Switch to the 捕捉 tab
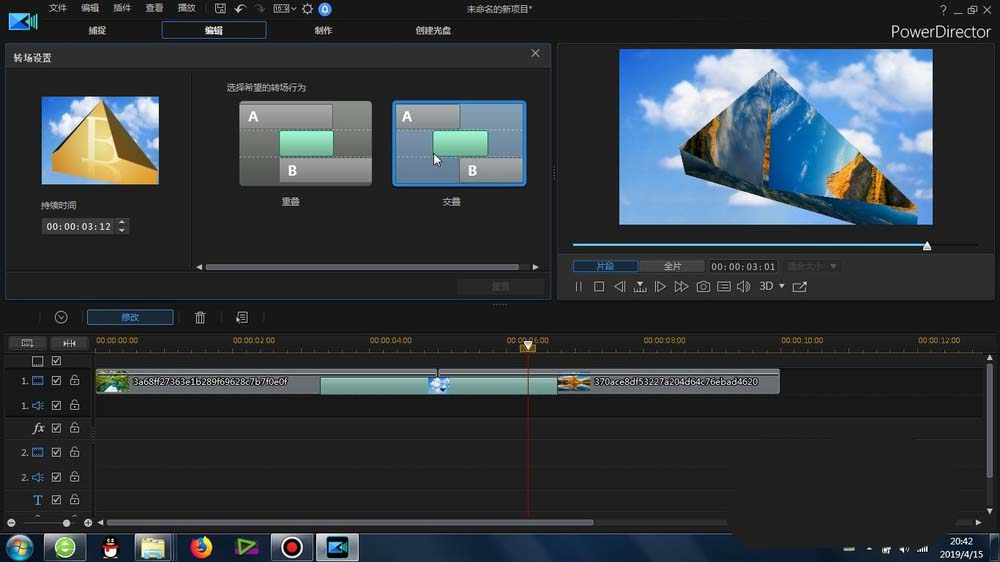Image resolution: width=1000 pixels, height=562 pixels. (97, 30)
